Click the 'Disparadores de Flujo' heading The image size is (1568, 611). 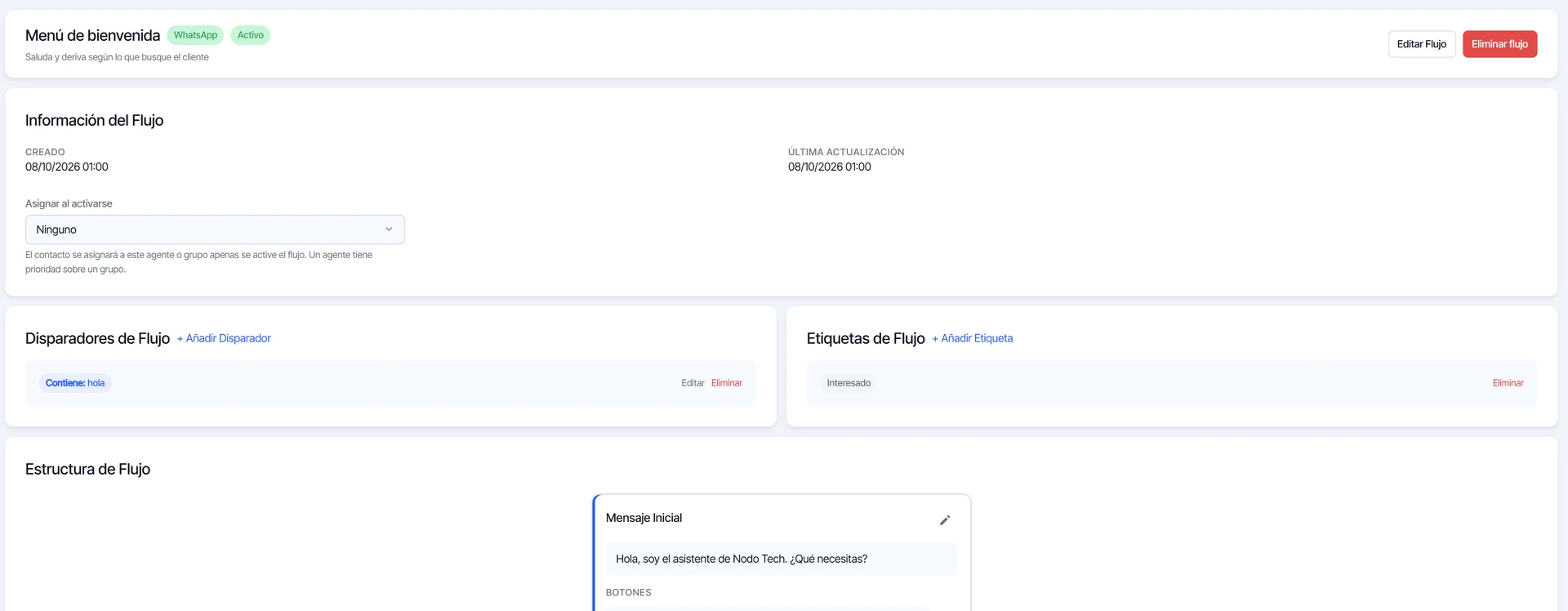[x=97, y=338]
